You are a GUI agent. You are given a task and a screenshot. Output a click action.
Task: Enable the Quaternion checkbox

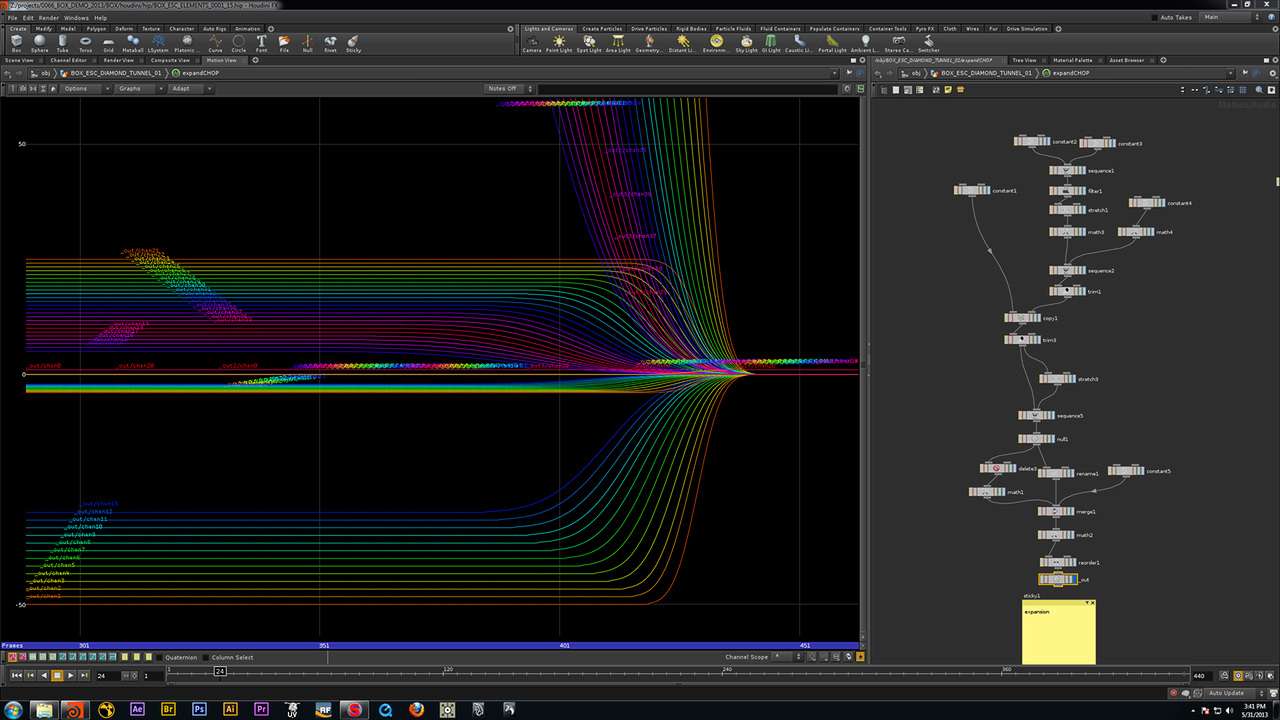pyautogui.click(x=159, y=657)
